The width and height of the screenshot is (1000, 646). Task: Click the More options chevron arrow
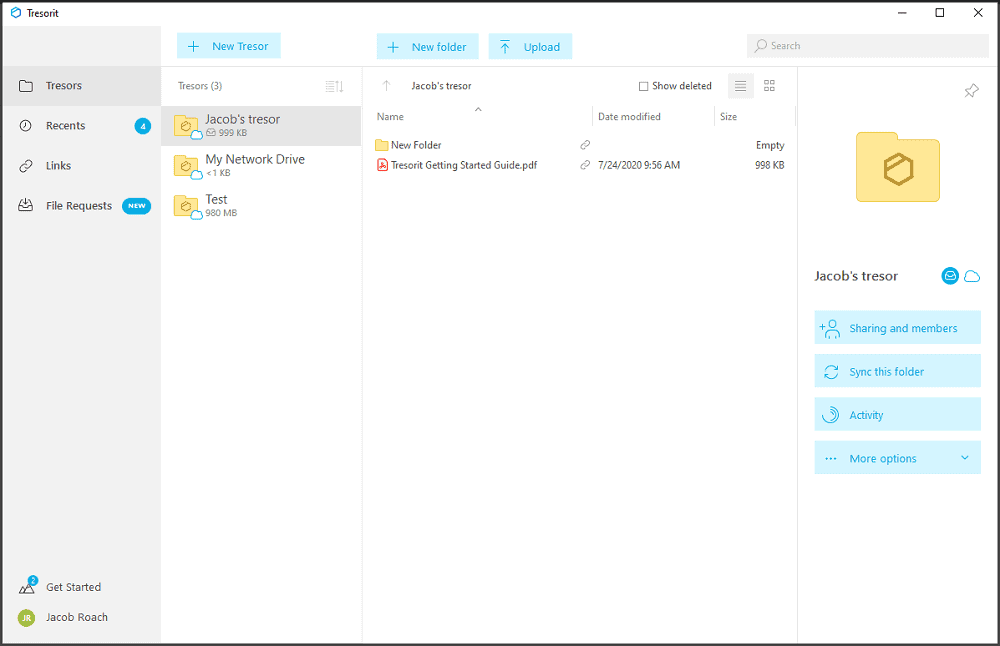965,458
